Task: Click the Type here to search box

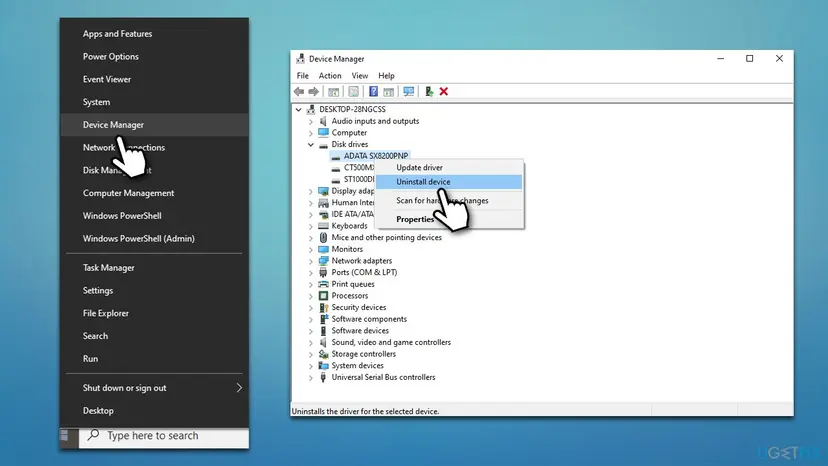Action: (x=164, y=437)
